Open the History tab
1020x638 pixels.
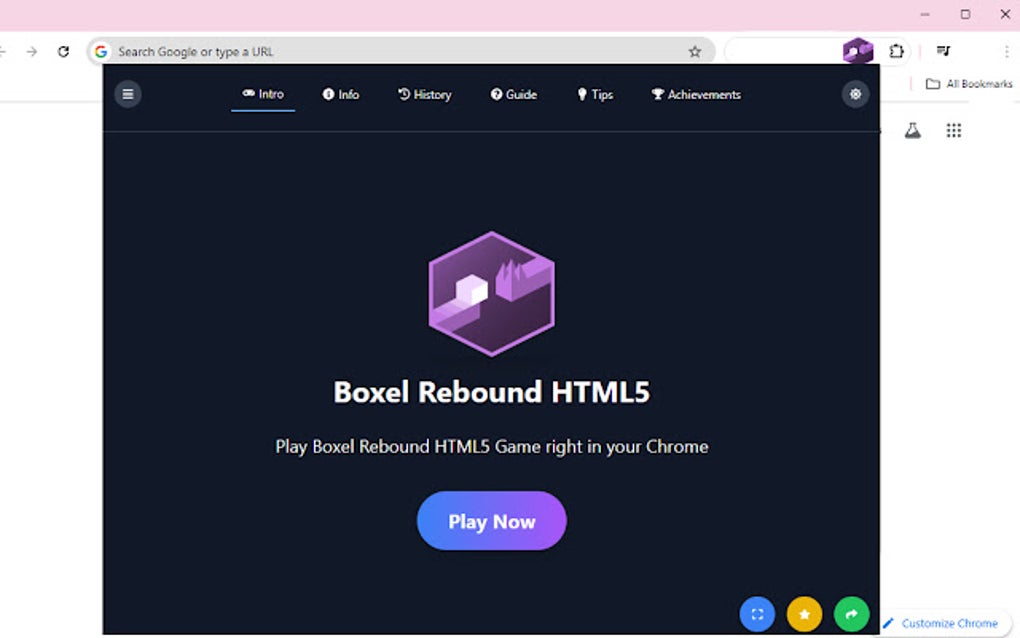point(425,94)
